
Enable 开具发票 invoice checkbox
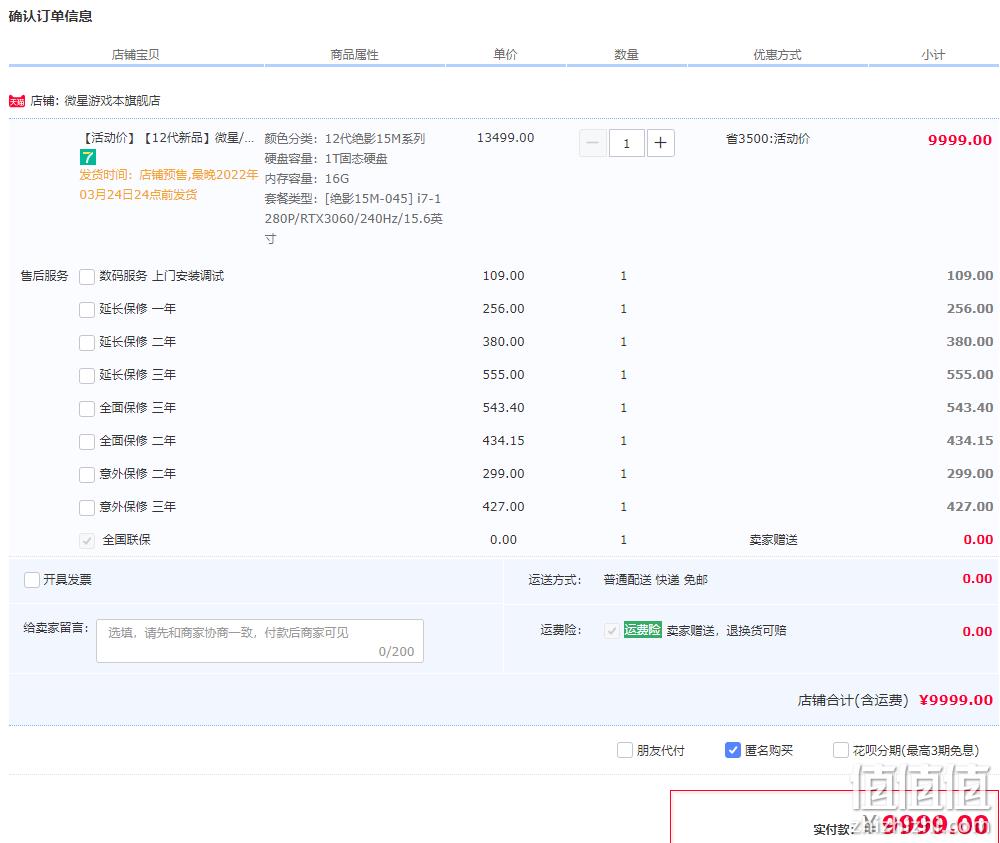tap(32, 580)
